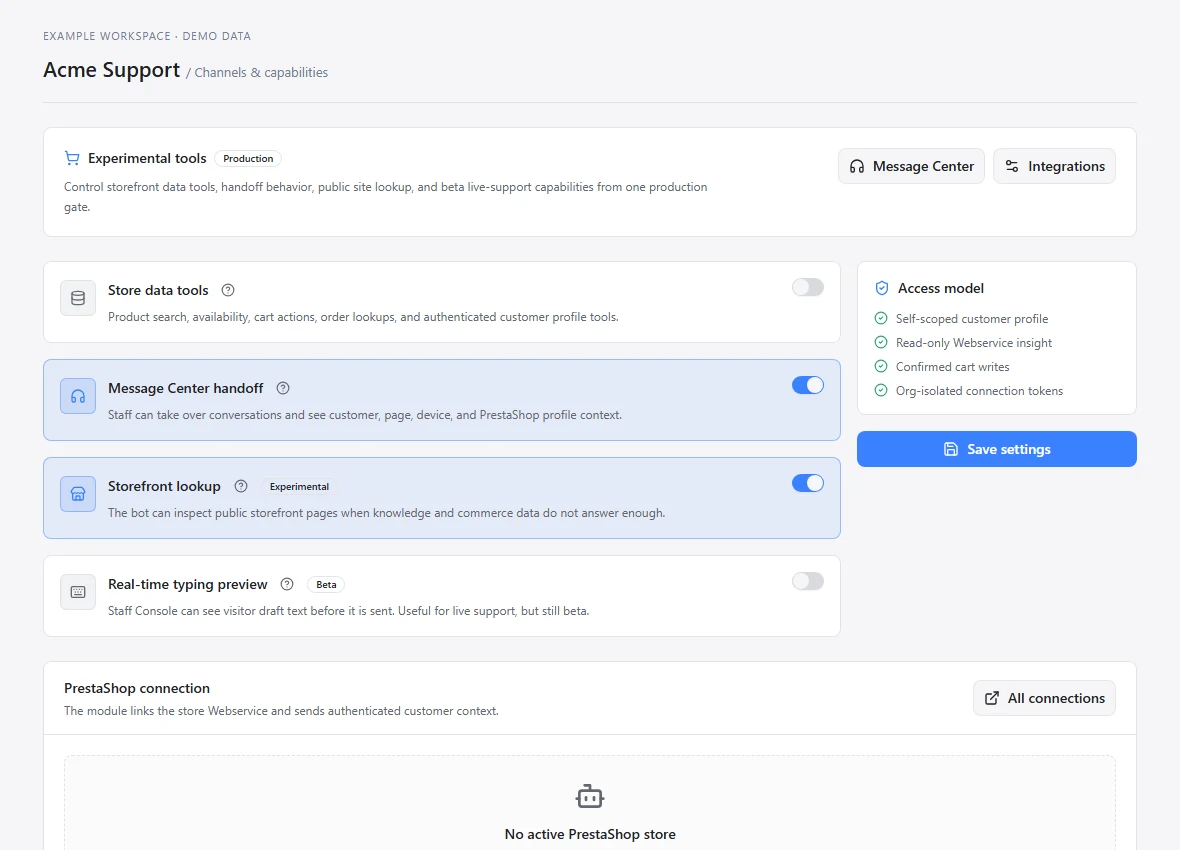Click the shopping cart icon beside Experimental tools
The height and width of the screenshot is (850, 1180).
[72, 158]
